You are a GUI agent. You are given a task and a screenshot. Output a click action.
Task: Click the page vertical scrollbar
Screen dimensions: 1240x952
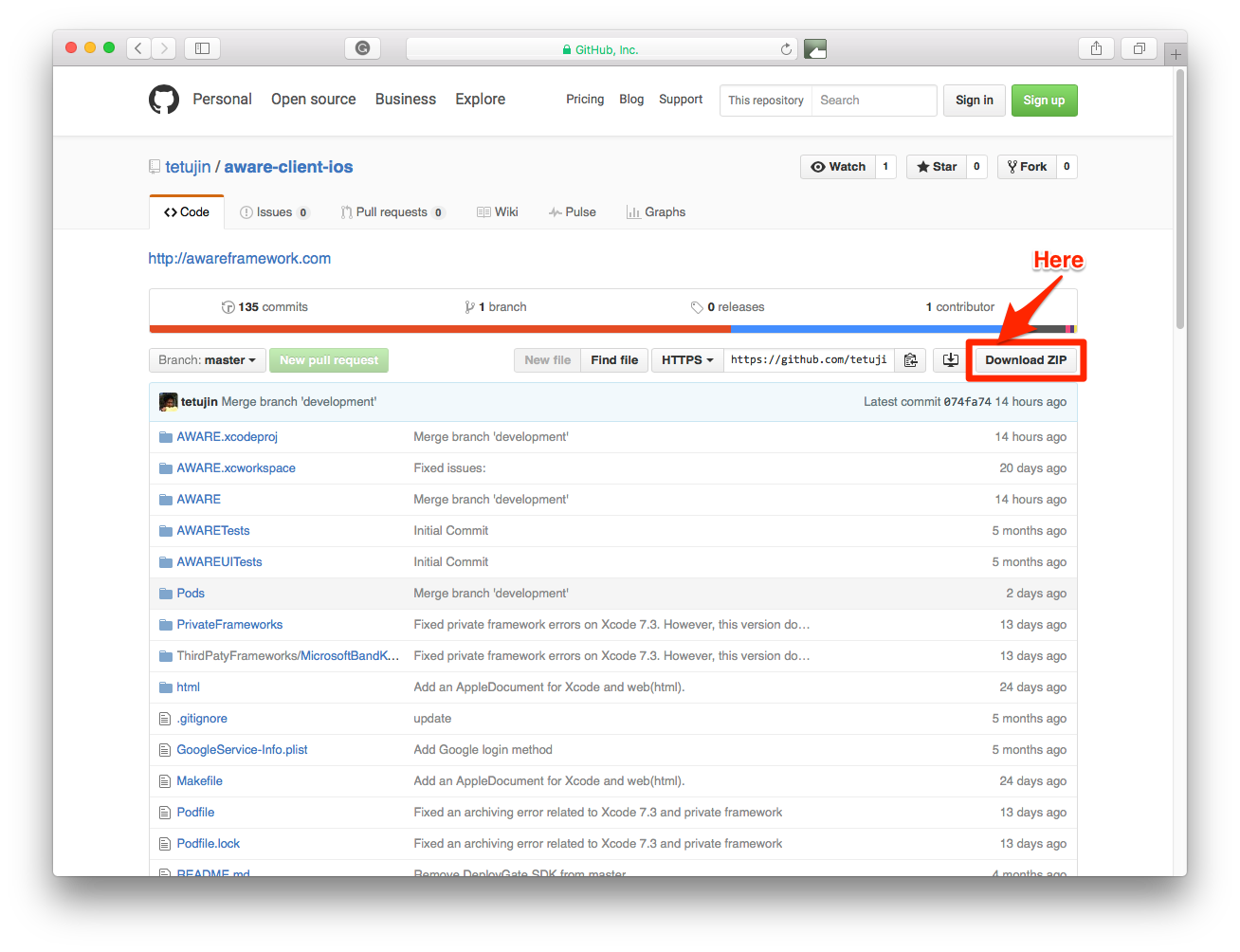[1180, 199]
